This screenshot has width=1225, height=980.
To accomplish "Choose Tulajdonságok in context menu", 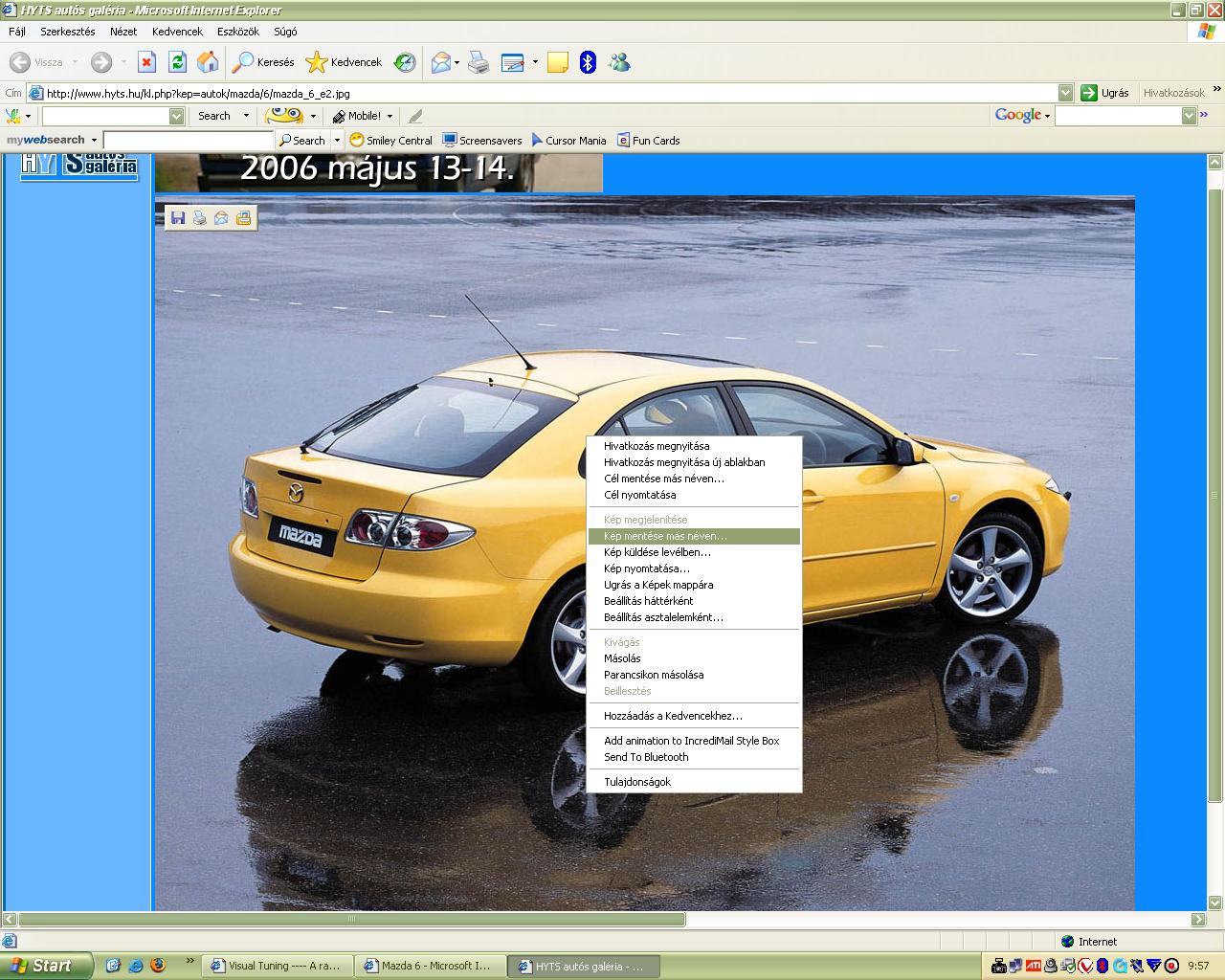I will coord(694,782).
